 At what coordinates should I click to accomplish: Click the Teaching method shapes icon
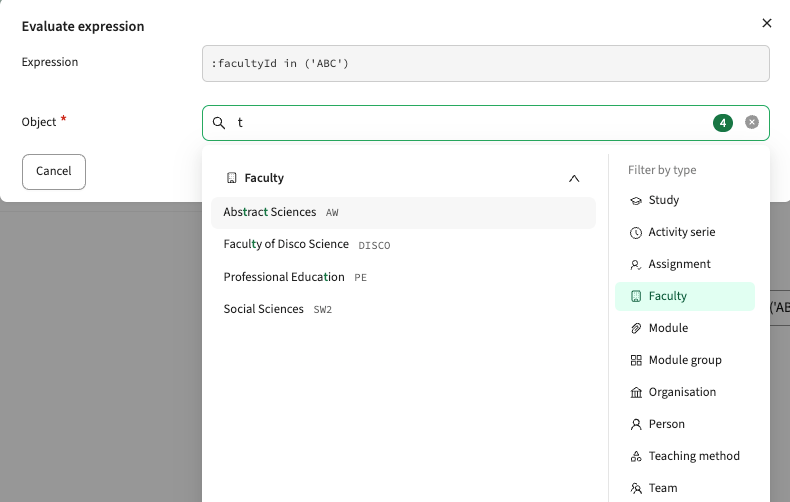click(636, 457)
